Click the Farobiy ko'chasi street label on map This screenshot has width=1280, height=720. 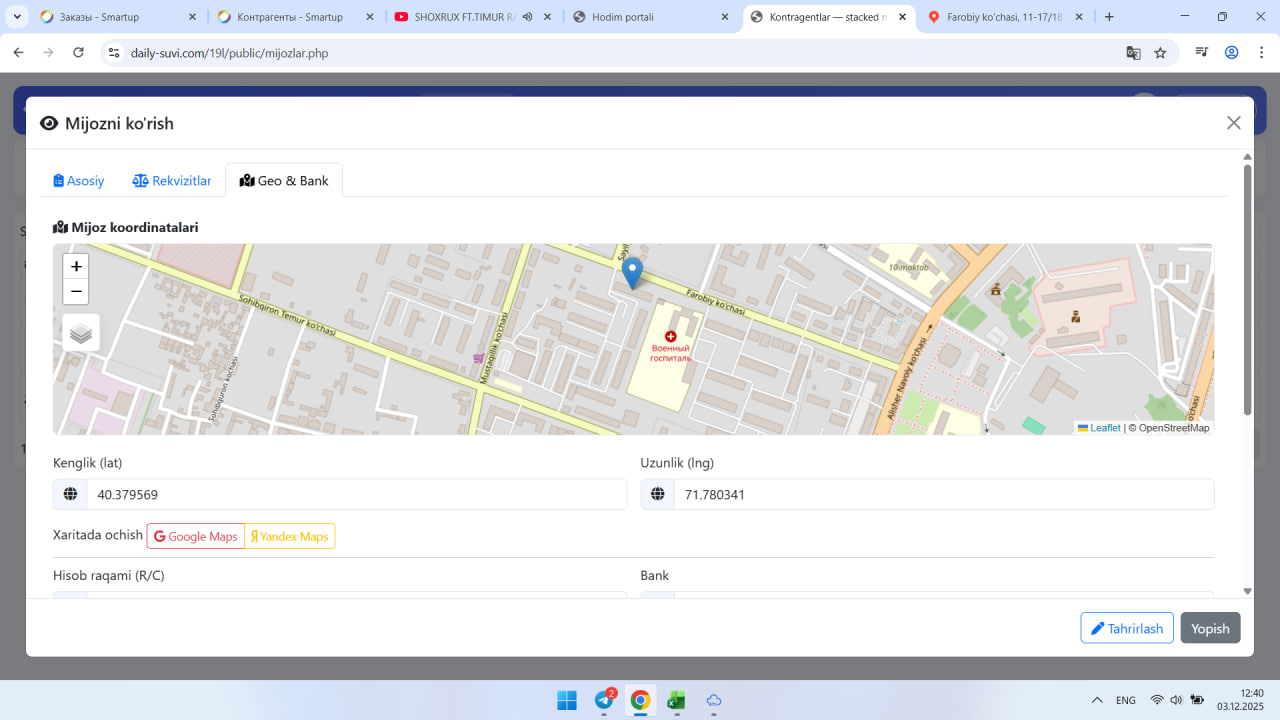pos(716,301)
